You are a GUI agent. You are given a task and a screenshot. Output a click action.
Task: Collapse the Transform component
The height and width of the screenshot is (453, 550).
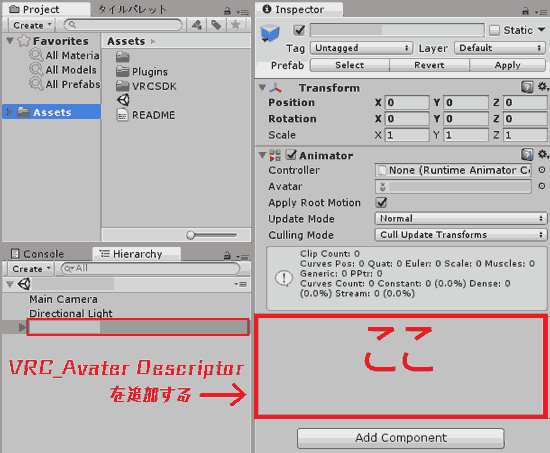(x=262, y=87)
